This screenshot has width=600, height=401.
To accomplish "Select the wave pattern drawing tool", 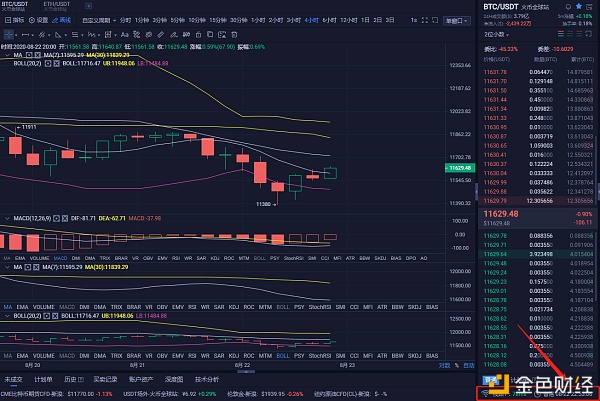I will [x=91, y=35].
